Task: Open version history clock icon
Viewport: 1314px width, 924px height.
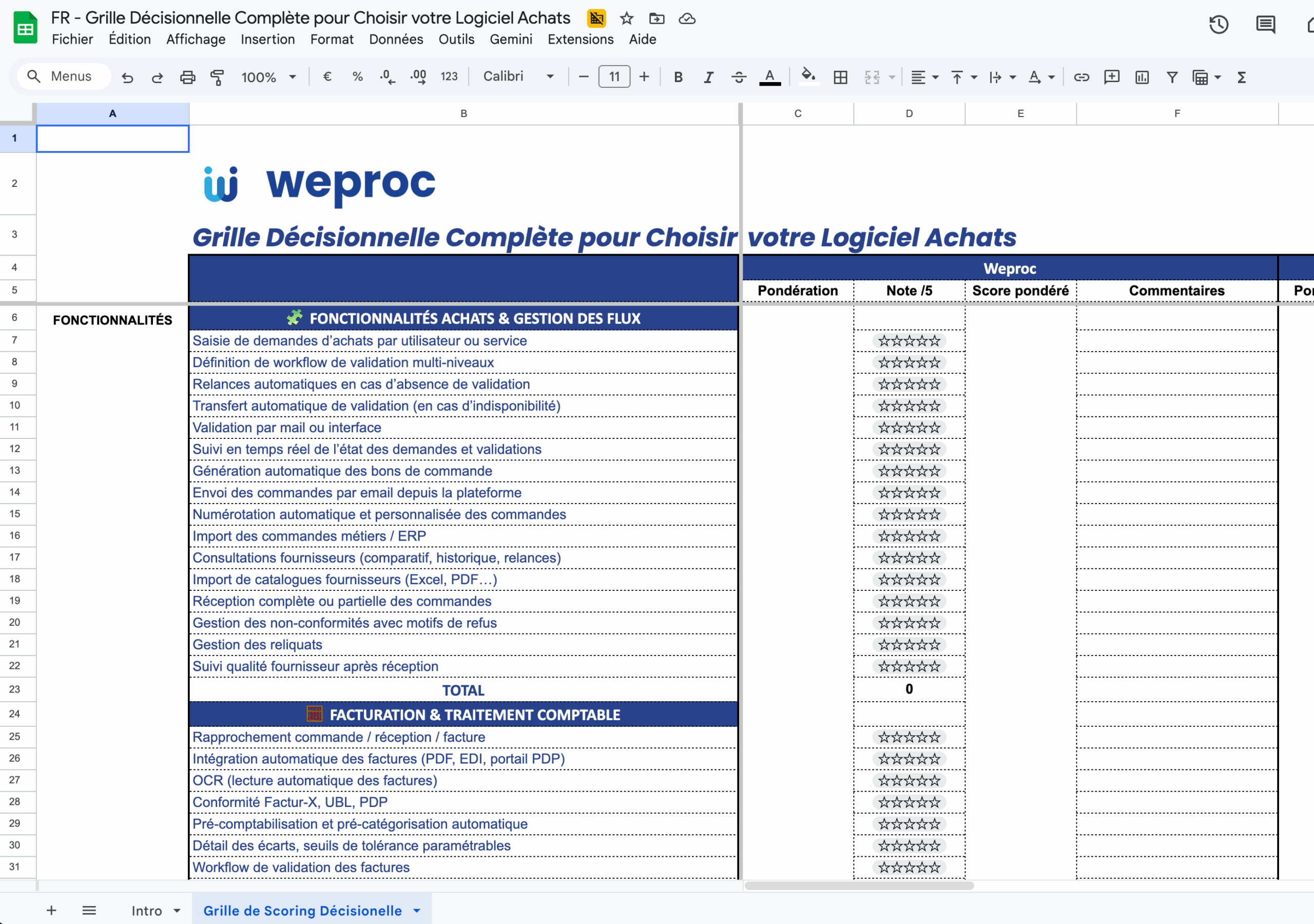Action: point(1219,25)
